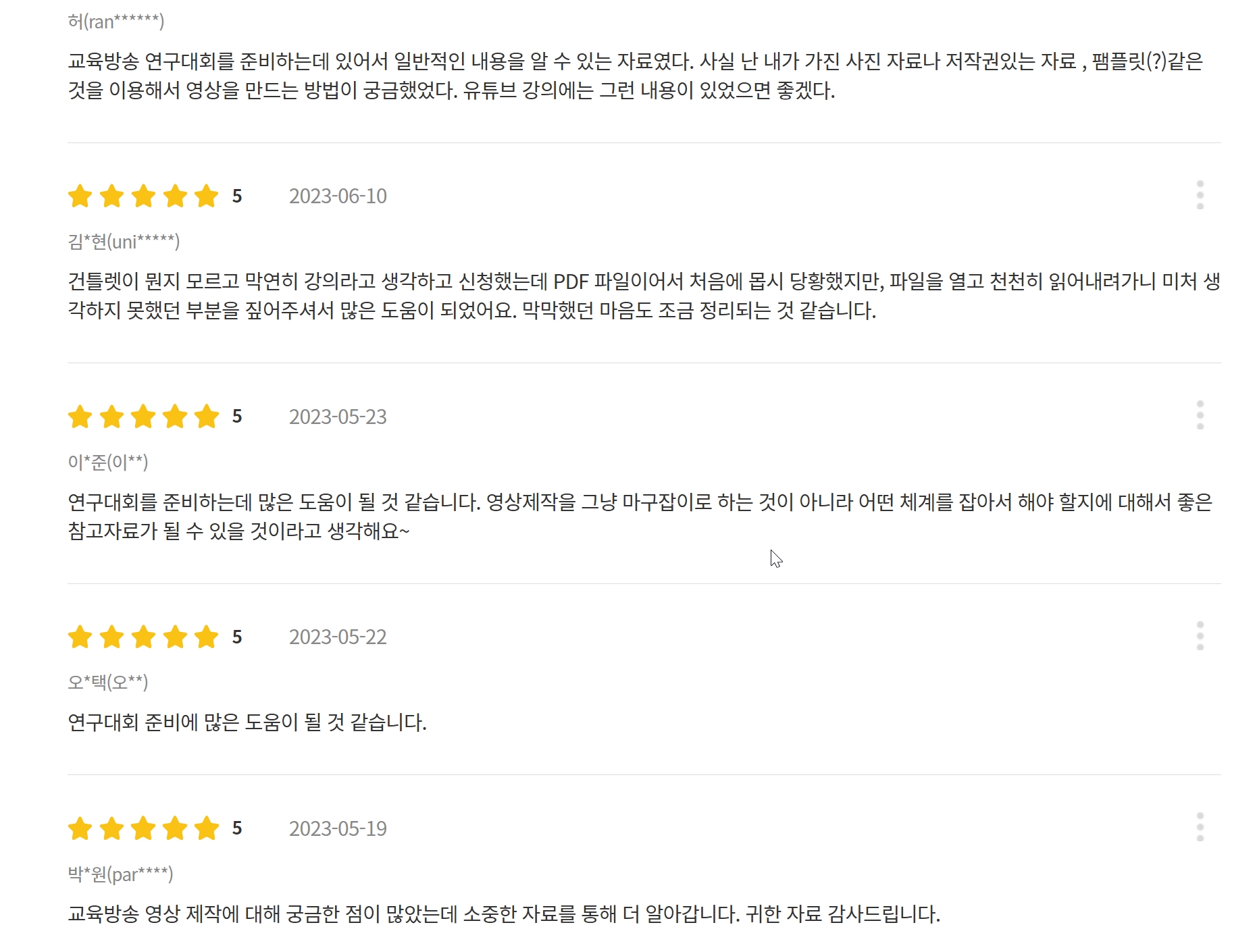Select the reviewer name 이*준(이**)

[107, 462]
